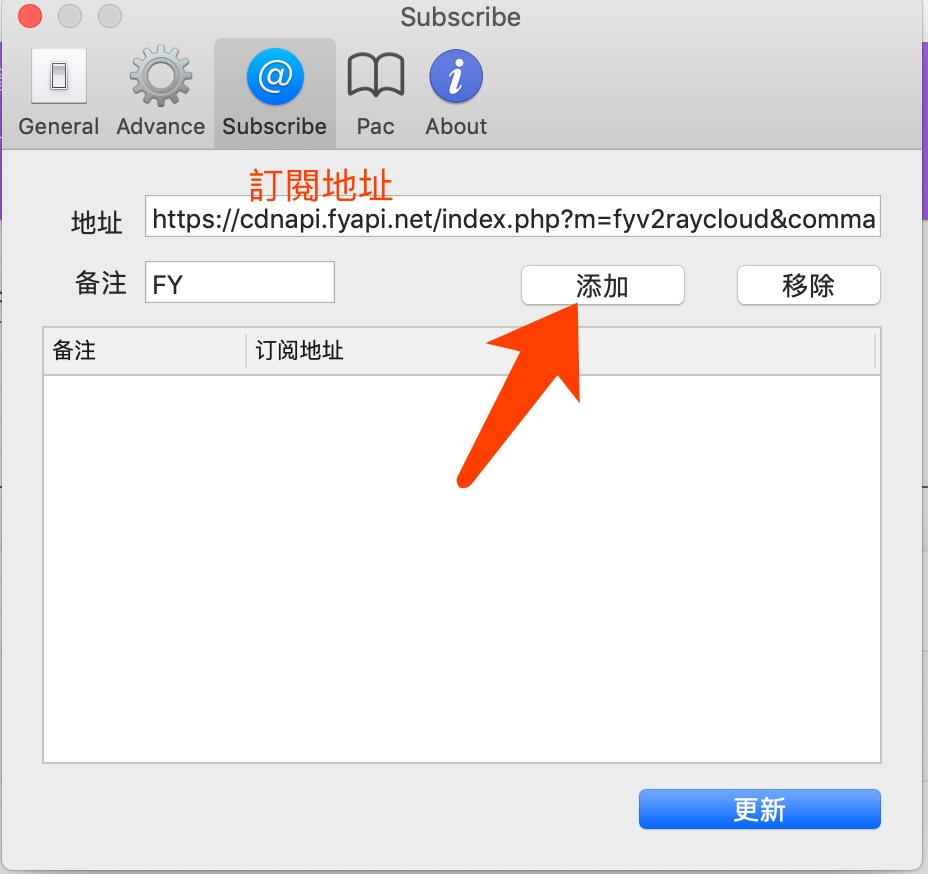The height and width of the screenshot is (874, 928).
Task: Click the 地址 subscription URL field
Action: pyautogui.click(x=513, y=217)
